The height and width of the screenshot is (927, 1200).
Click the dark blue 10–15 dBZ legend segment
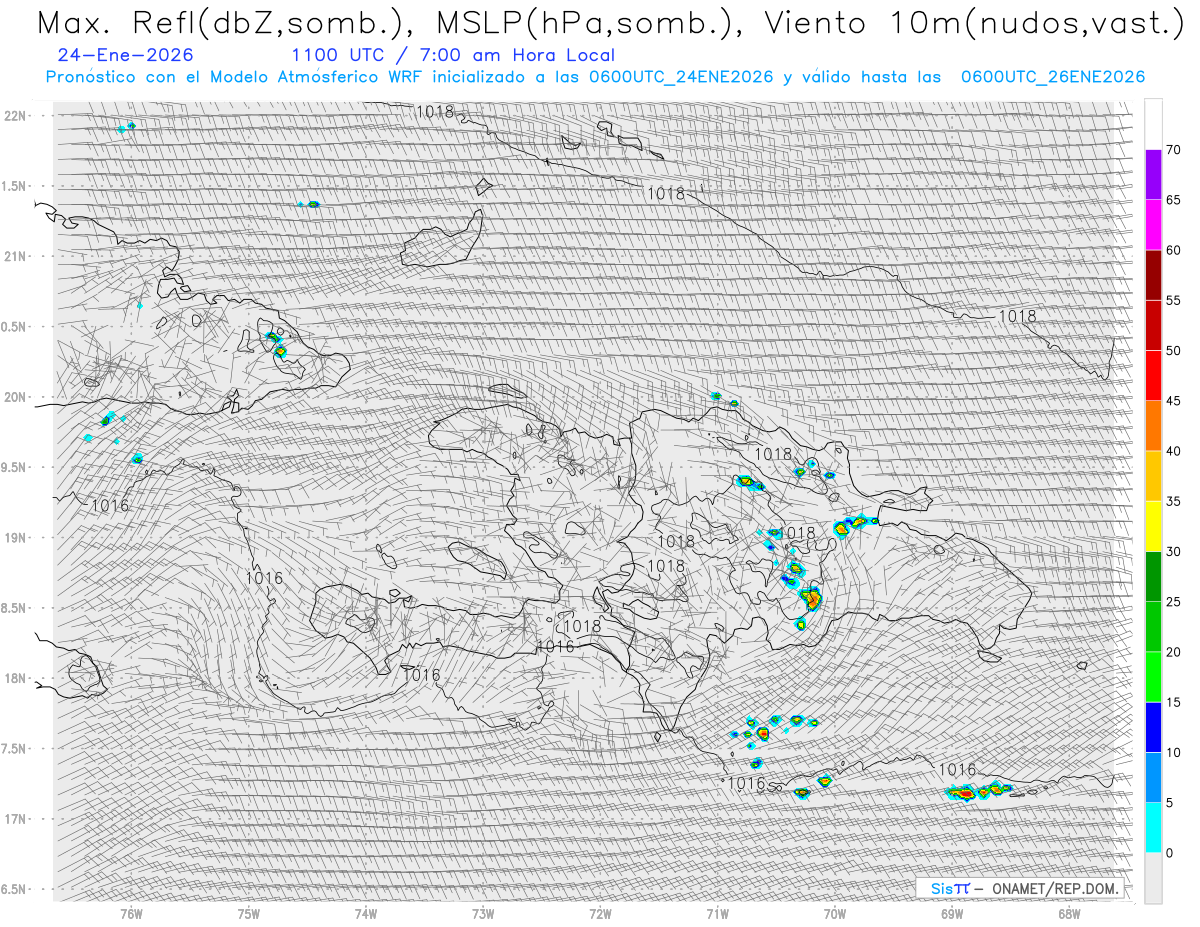1153,727
